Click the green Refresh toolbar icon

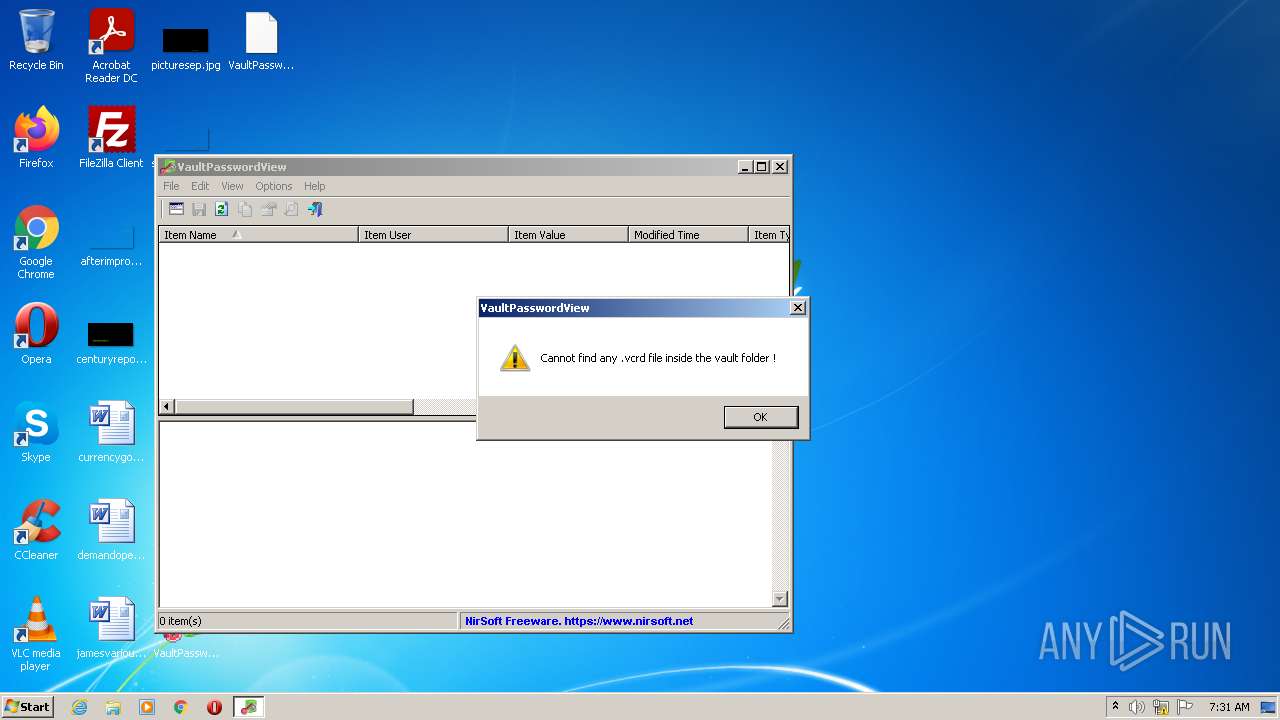(x=222, y=209)
